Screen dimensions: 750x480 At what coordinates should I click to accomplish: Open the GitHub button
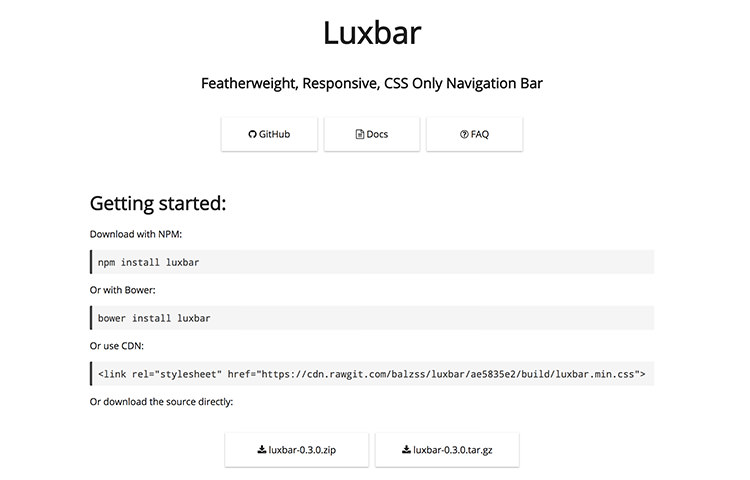269,134
